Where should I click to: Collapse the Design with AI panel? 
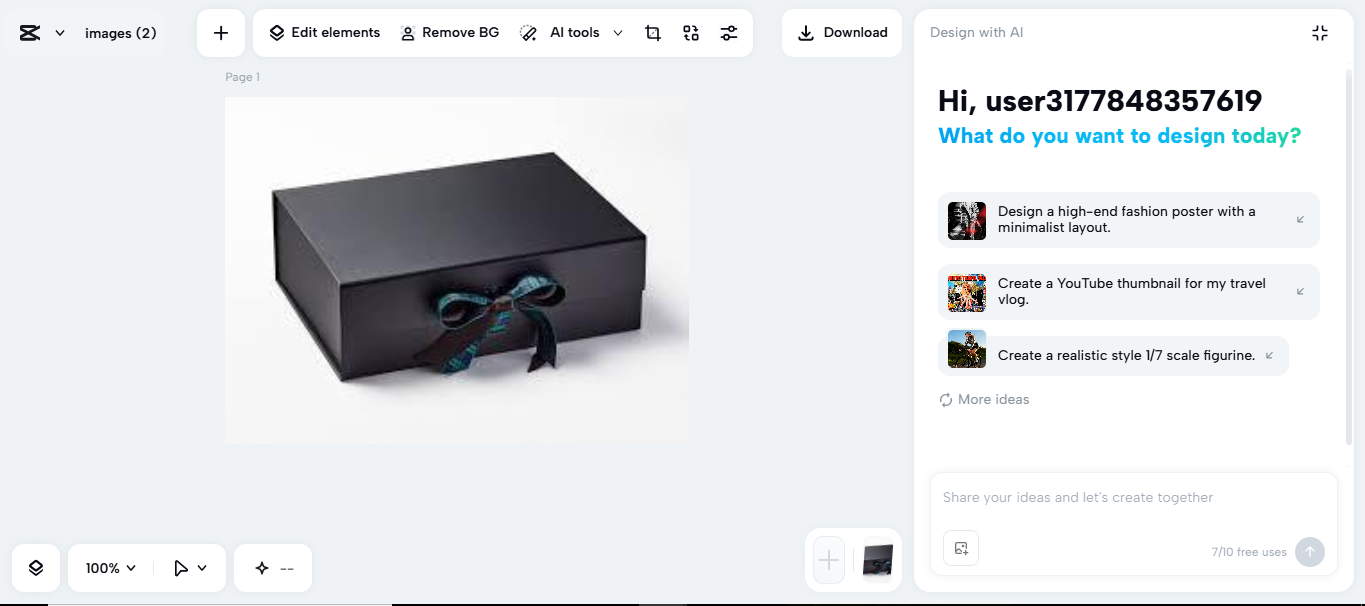tap(1319, 32)
